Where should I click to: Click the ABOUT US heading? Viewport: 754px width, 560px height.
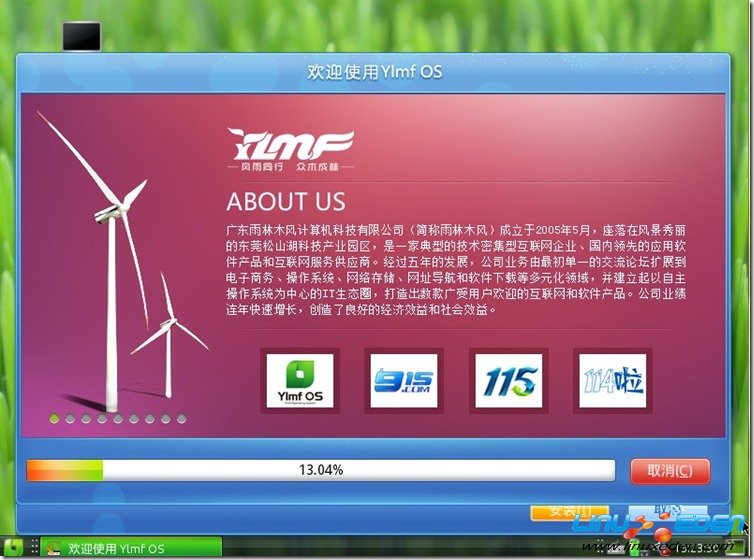click(286, 201)
